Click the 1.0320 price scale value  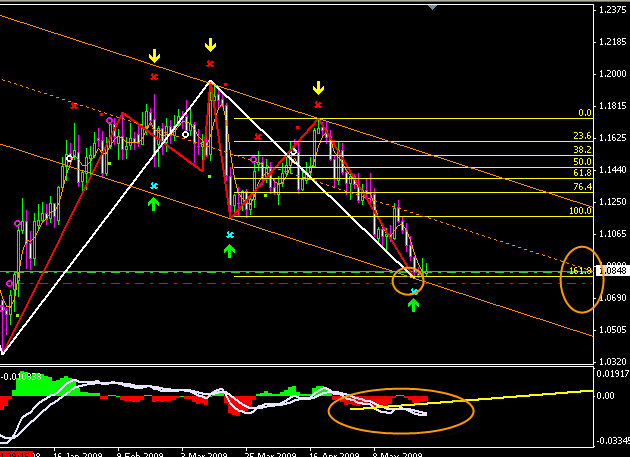(x=612, y=362)
